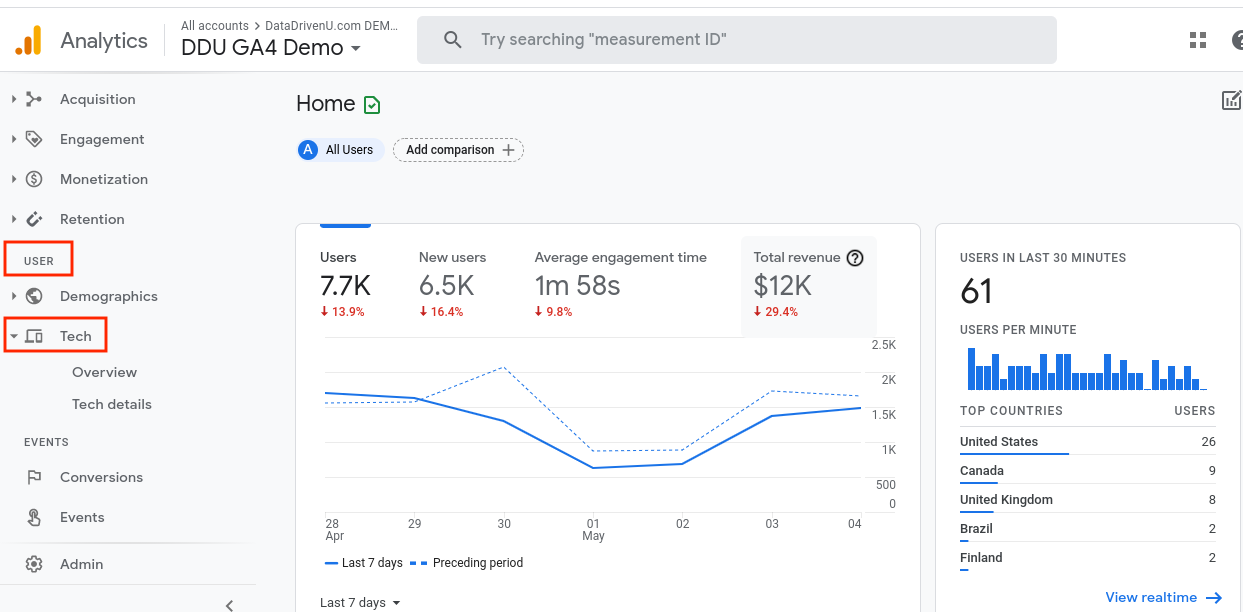Click the United States row in Top Countries
Image resolution: width=1243 pixels, height=612 pixels.
(x=1087, y=442)
